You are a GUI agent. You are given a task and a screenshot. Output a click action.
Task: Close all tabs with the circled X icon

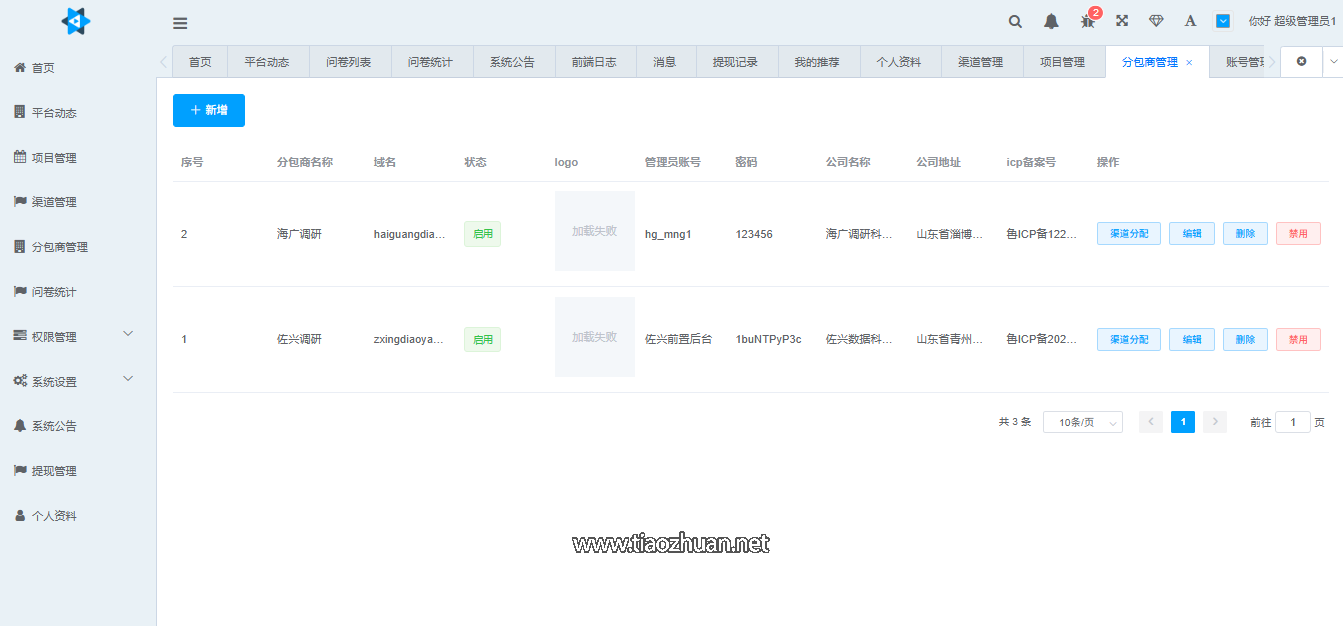point(1301,62)
